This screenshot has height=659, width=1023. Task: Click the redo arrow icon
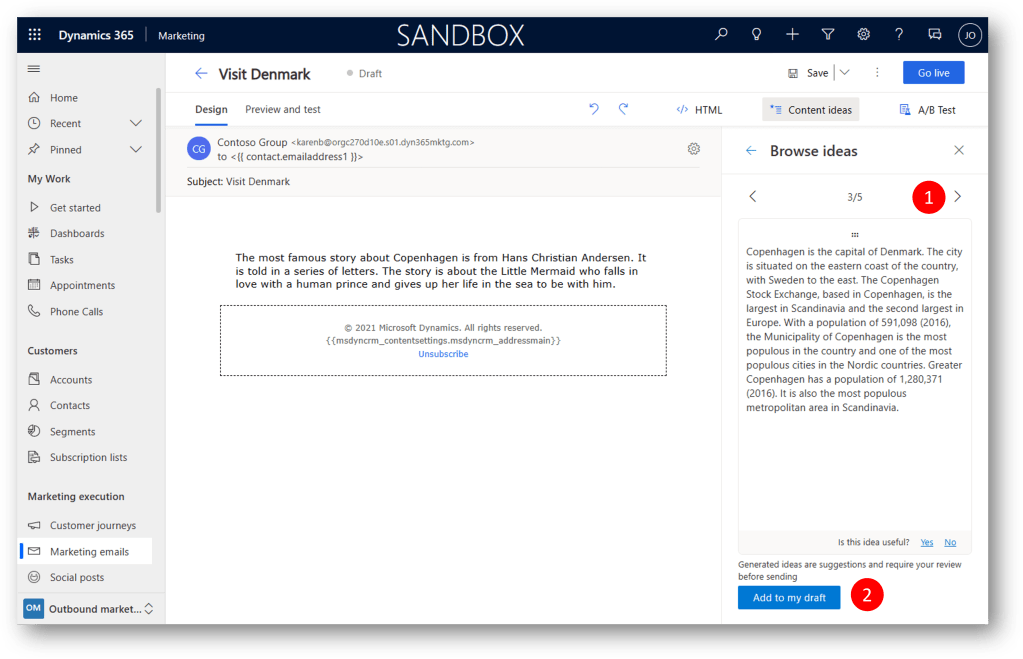point(623,109)
